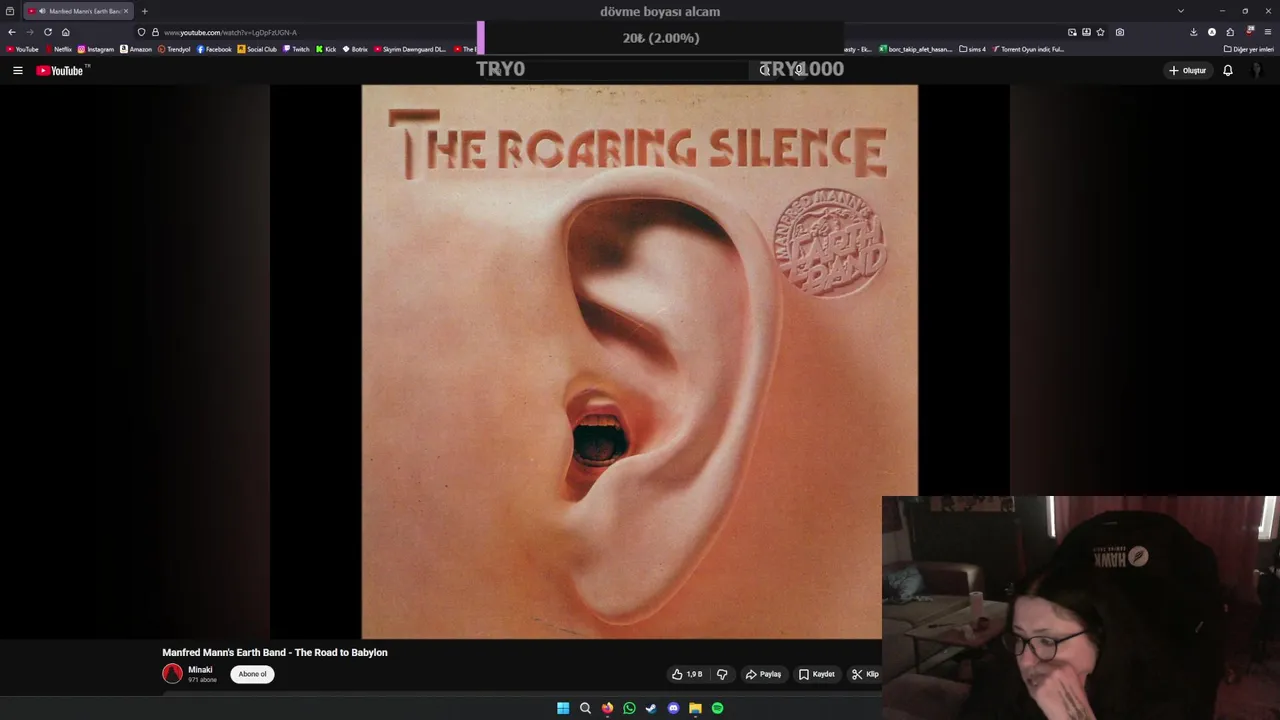
Task: Open the YouTube bookmark
Action: (22, 49)
